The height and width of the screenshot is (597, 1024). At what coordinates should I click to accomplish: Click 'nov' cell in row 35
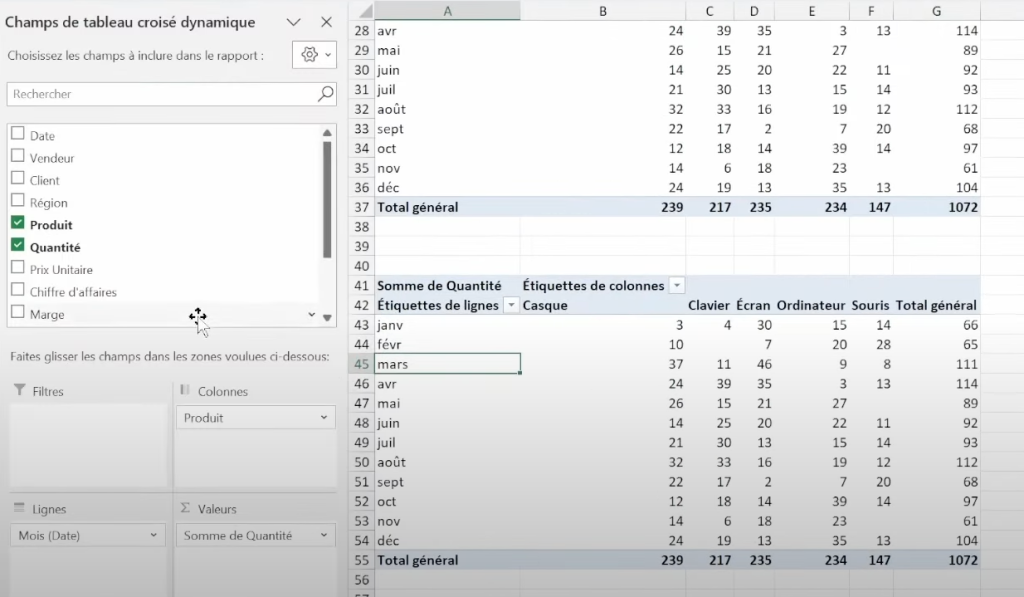447,168
